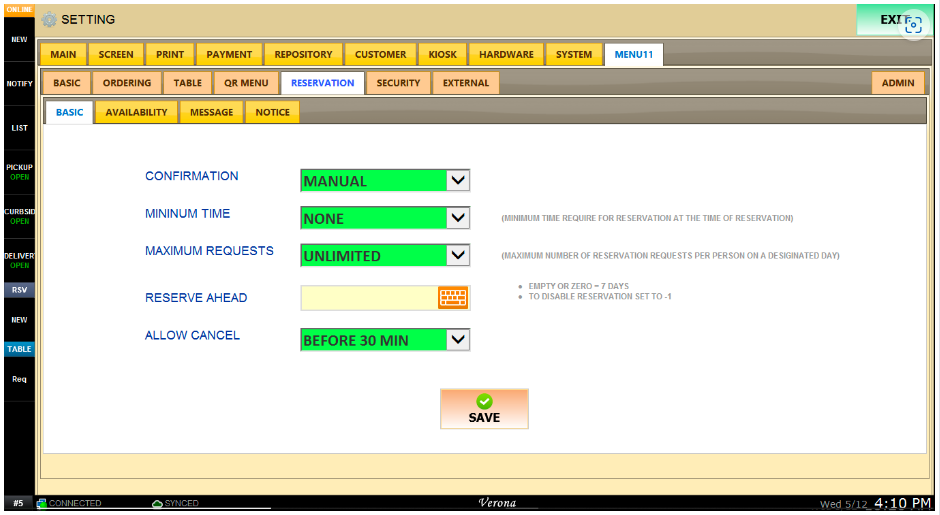Click the Connected network status icon
Screen dimensions: 940x515
coord(42,503)
